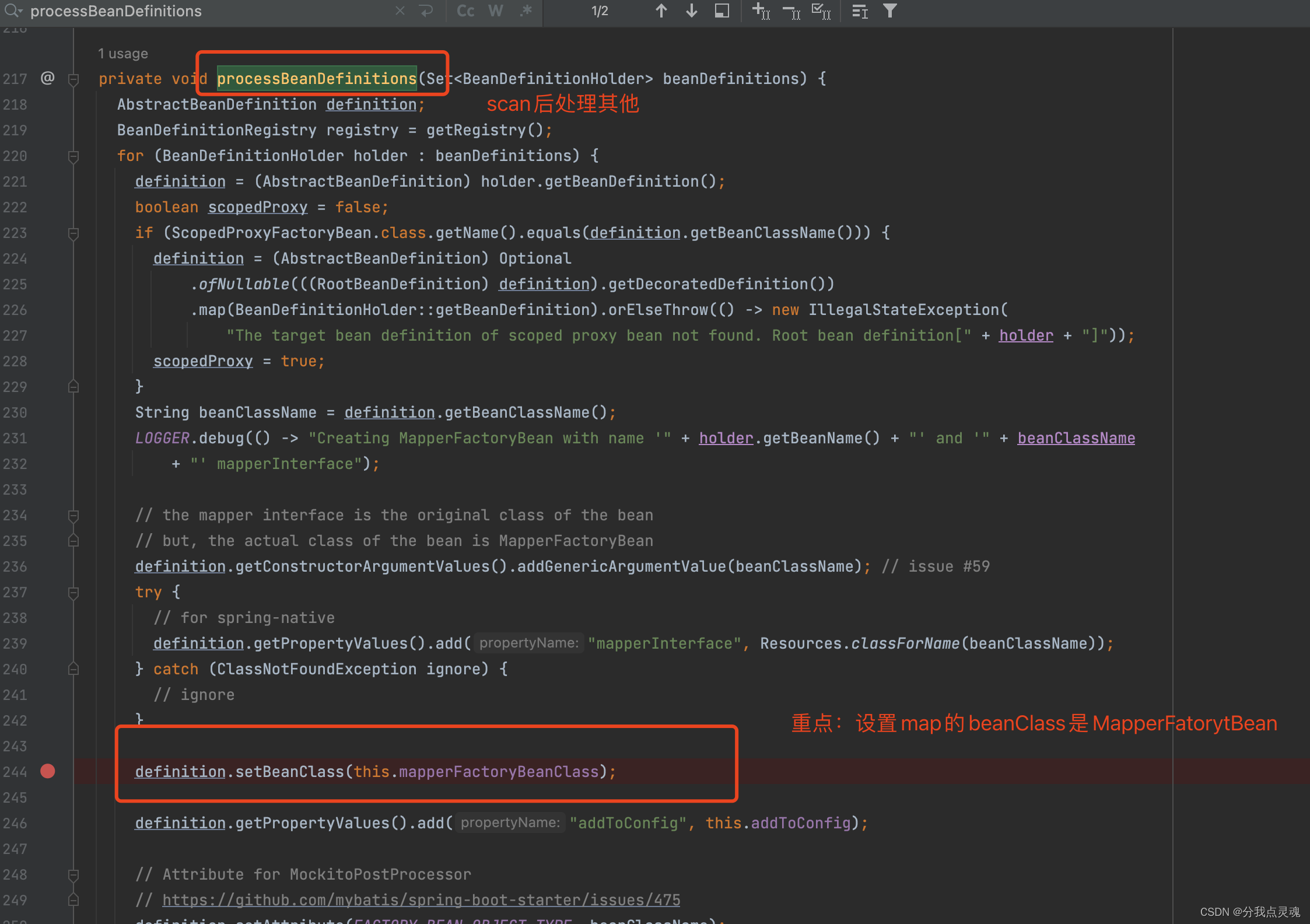Viewport: 1310px width, 924px height.
Task: Open the search filter options
Action: 889,11
